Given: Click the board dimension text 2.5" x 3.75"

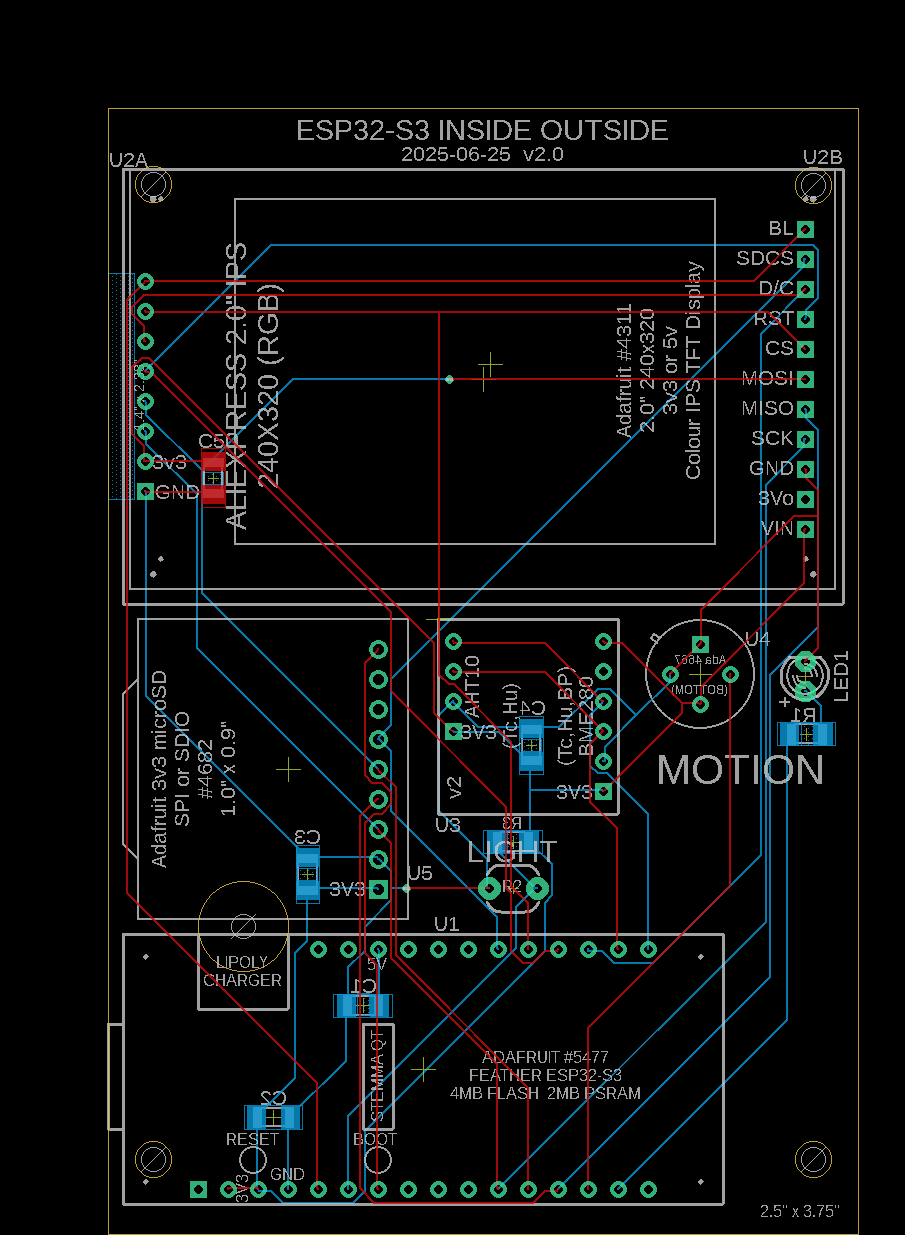Looking at the screenshot, I should pyautogui.click(x=800, y=1210).
